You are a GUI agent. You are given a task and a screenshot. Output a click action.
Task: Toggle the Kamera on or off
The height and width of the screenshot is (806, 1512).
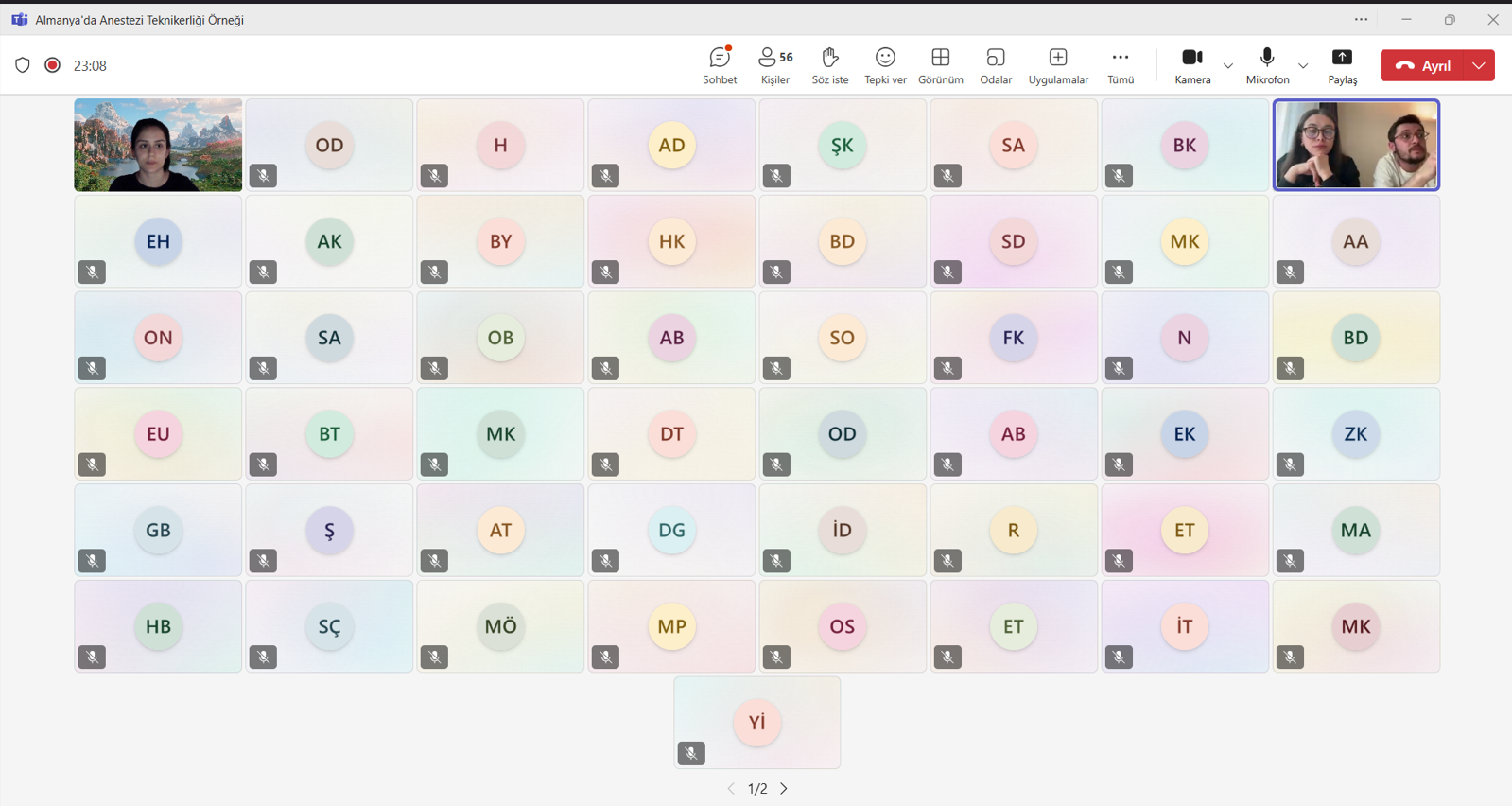pyautogui.click(x=1192, y=65)
